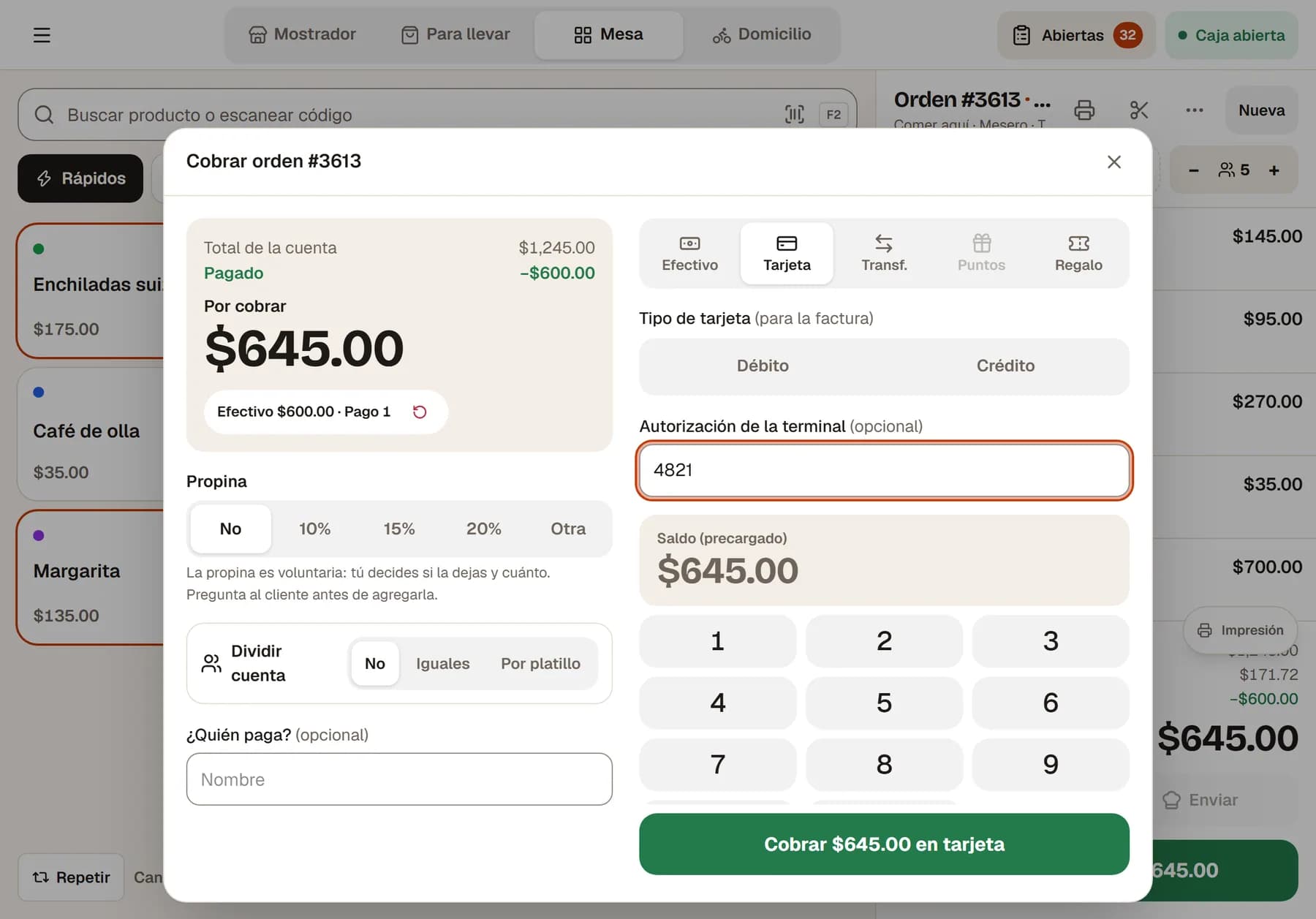Select the Tarjeta payment method

point(787,253)
